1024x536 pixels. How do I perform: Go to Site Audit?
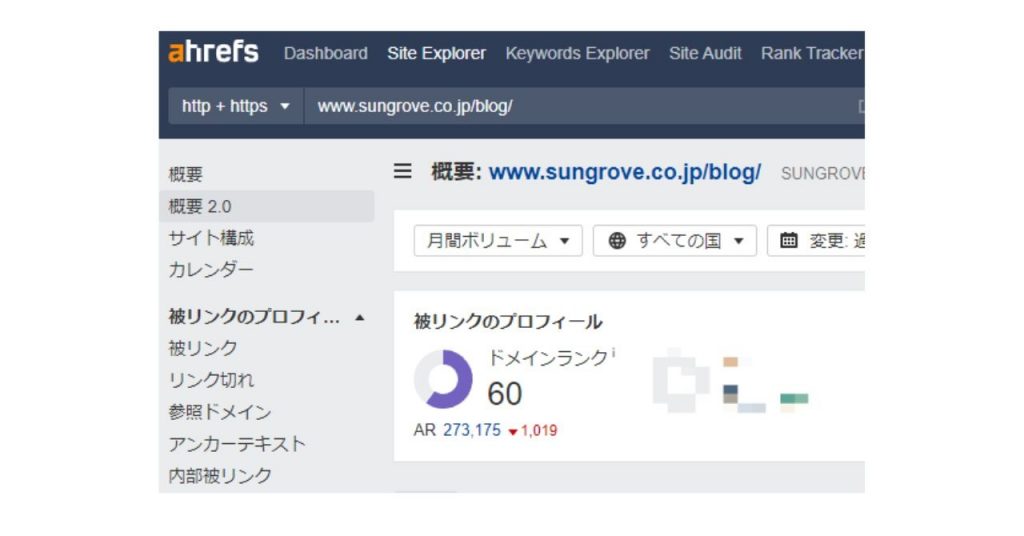[x=705, y=53]
